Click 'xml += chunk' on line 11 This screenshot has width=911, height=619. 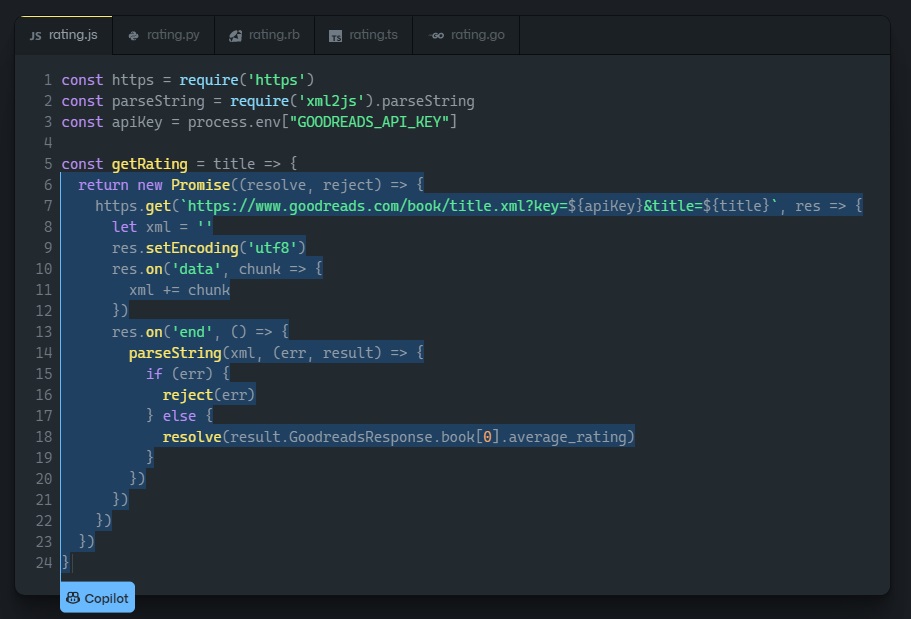[x=180, y=290]
